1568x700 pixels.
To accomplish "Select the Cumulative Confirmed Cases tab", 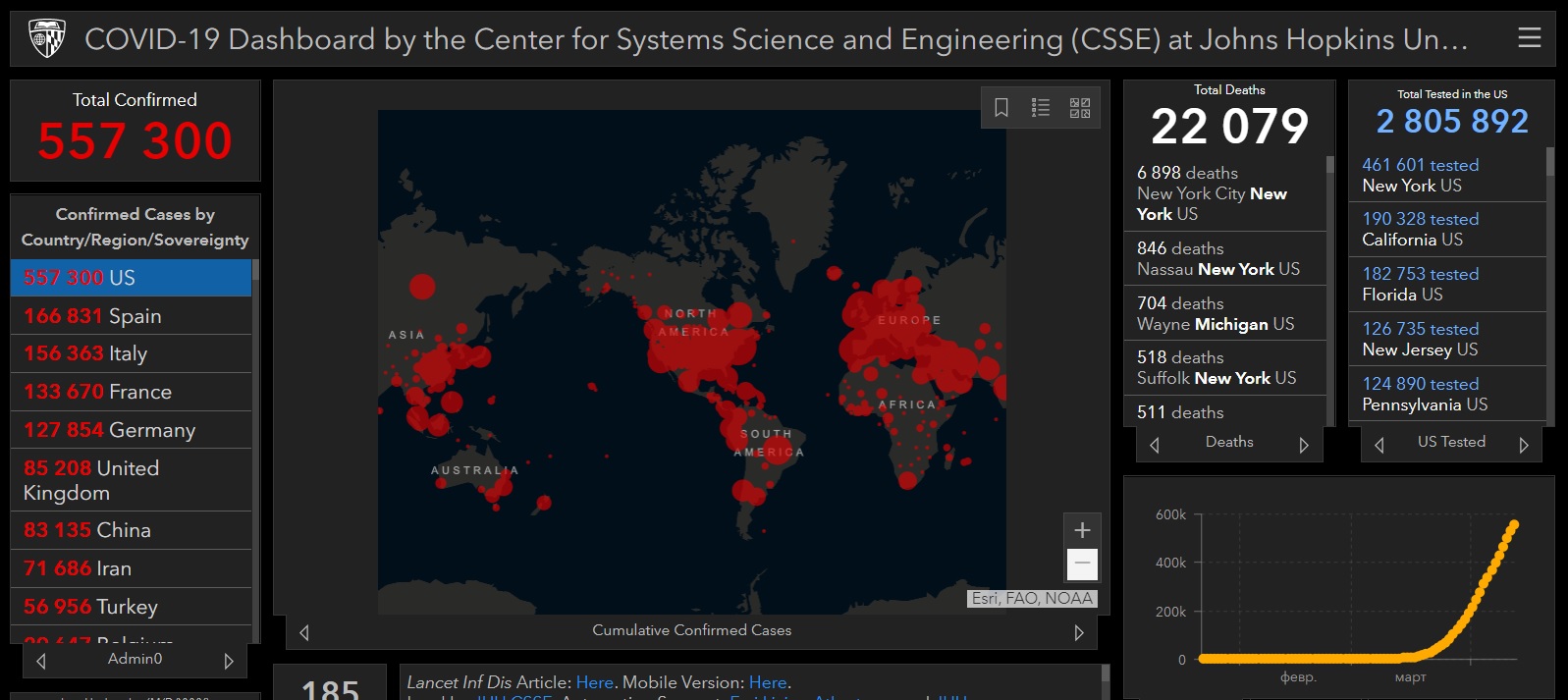I will tap(691, 630).
